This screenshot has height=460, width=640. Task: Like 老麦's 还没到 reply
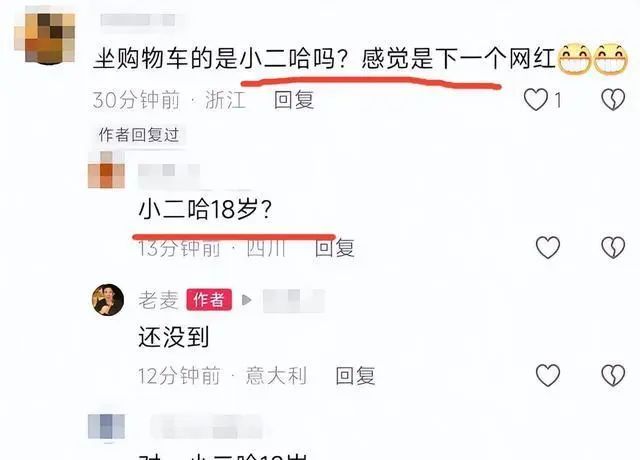click(548, 375)
